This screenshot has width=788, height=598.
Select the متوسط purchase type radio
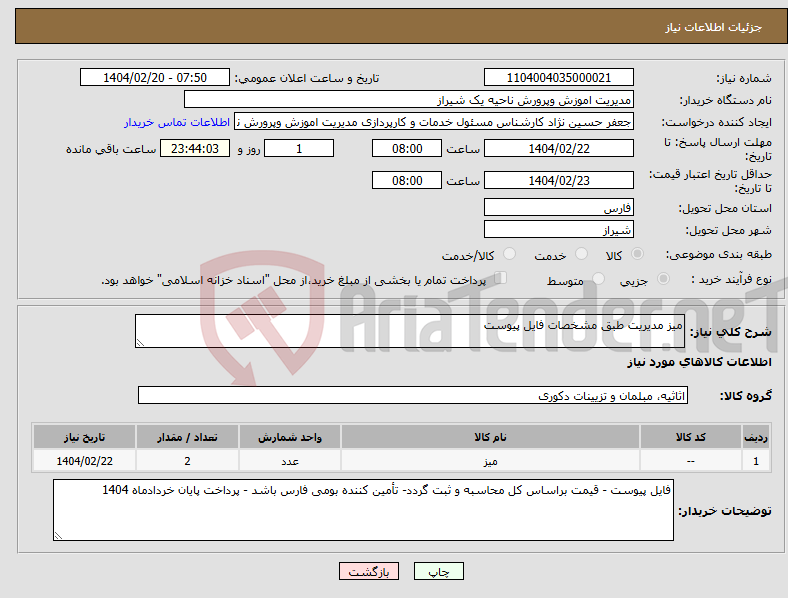(x=599, y=278)
